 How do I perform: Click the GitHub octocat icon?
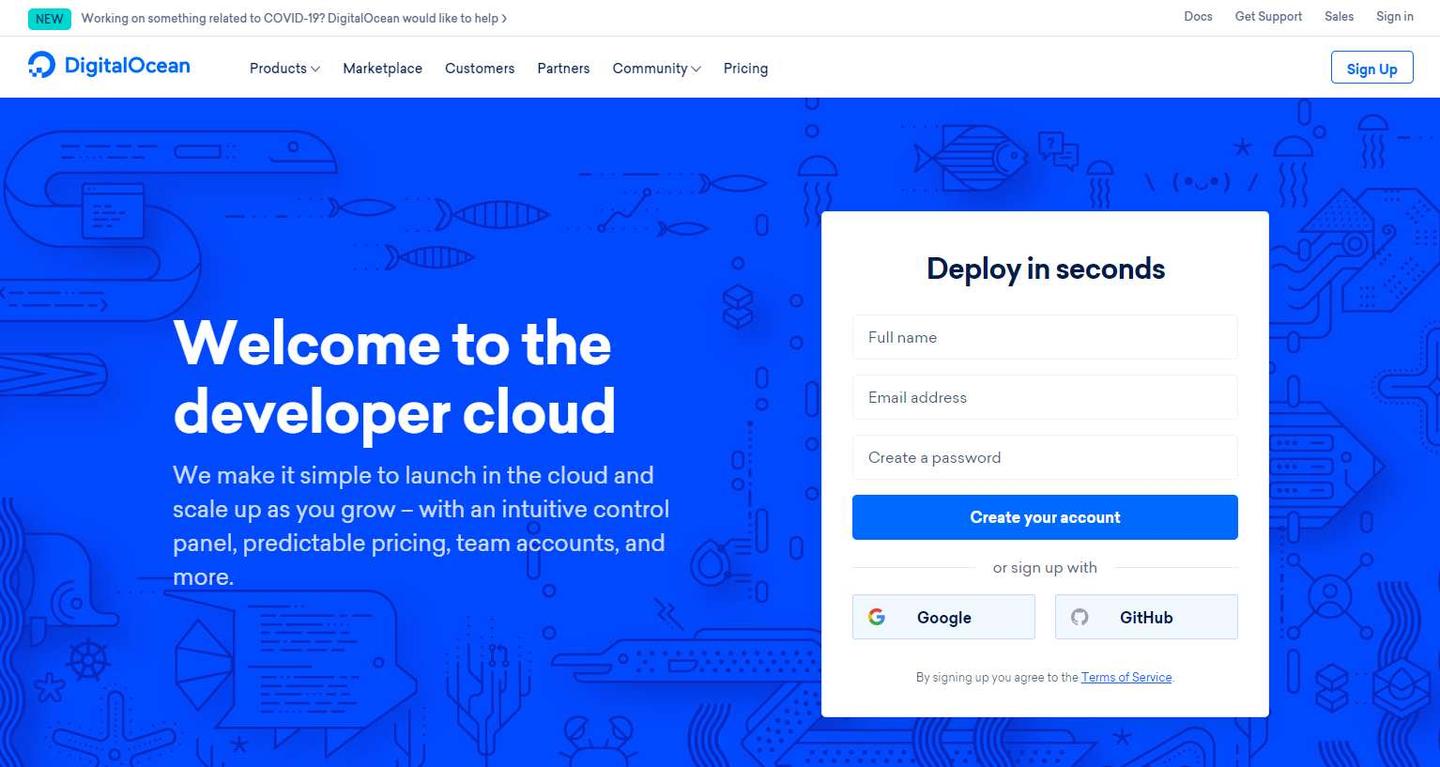pyautogui.click(x=1080, y=617)
